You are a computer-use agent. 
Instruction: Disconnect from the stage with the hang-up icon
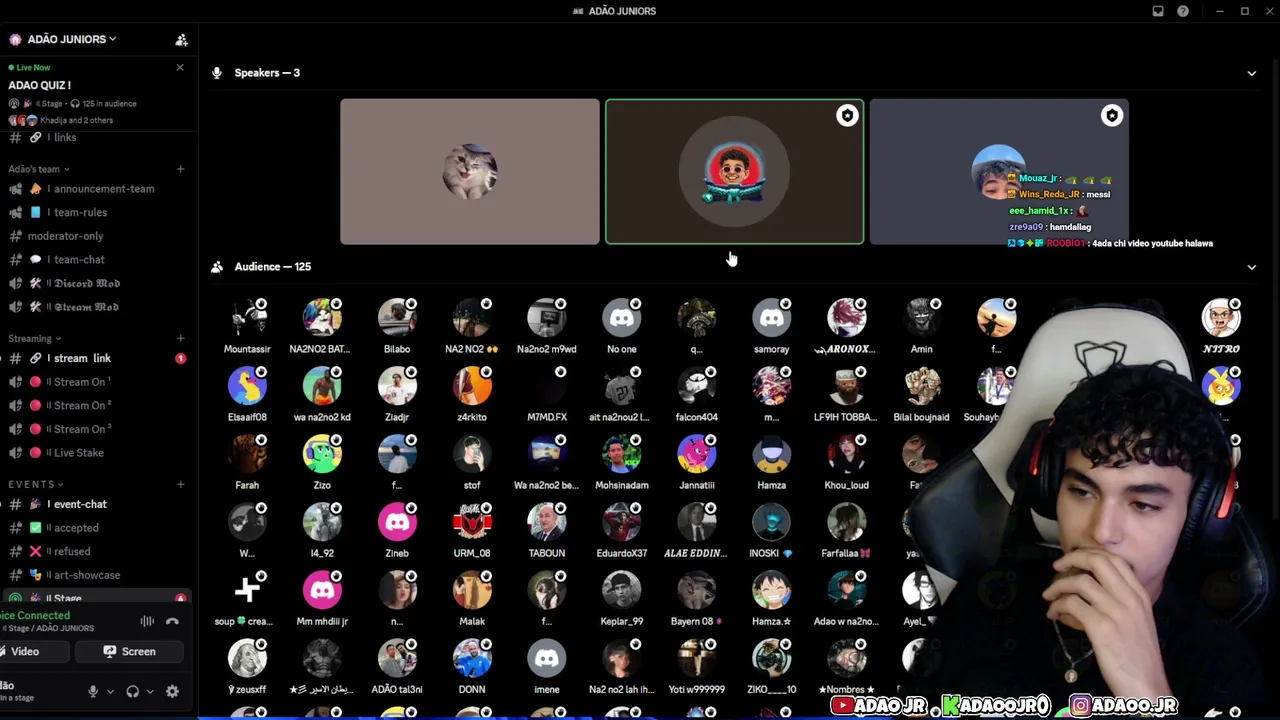tap(172, 622)
